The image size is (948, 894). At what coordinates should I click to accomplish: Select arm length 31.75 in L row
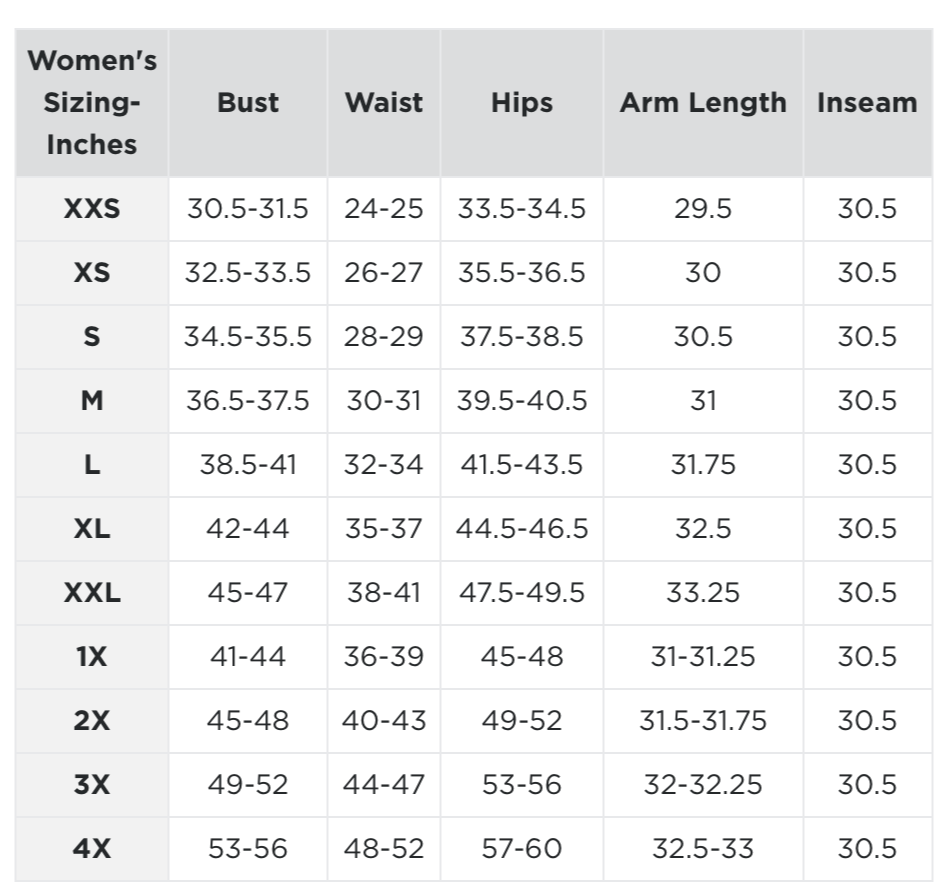pyautogui.click(x=703, y=465)
